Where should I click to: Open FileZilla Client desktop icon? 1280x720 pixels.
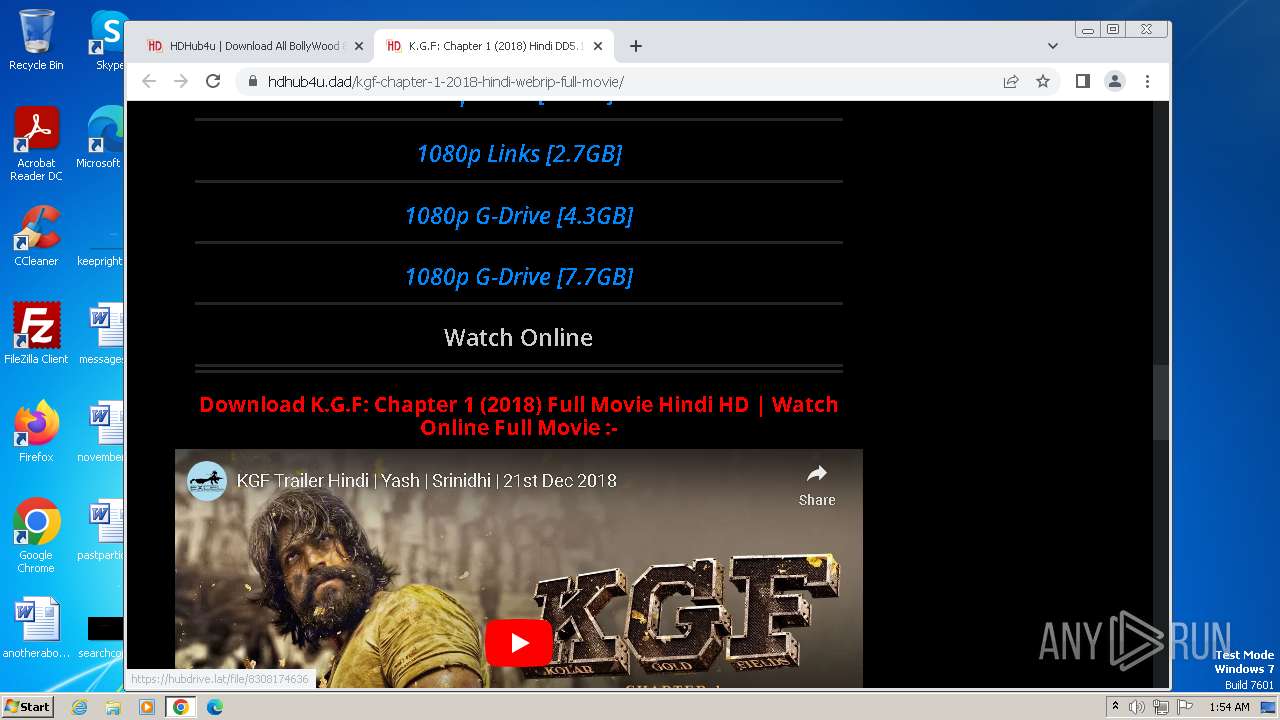pyautogui.click(x=36, y=334)
